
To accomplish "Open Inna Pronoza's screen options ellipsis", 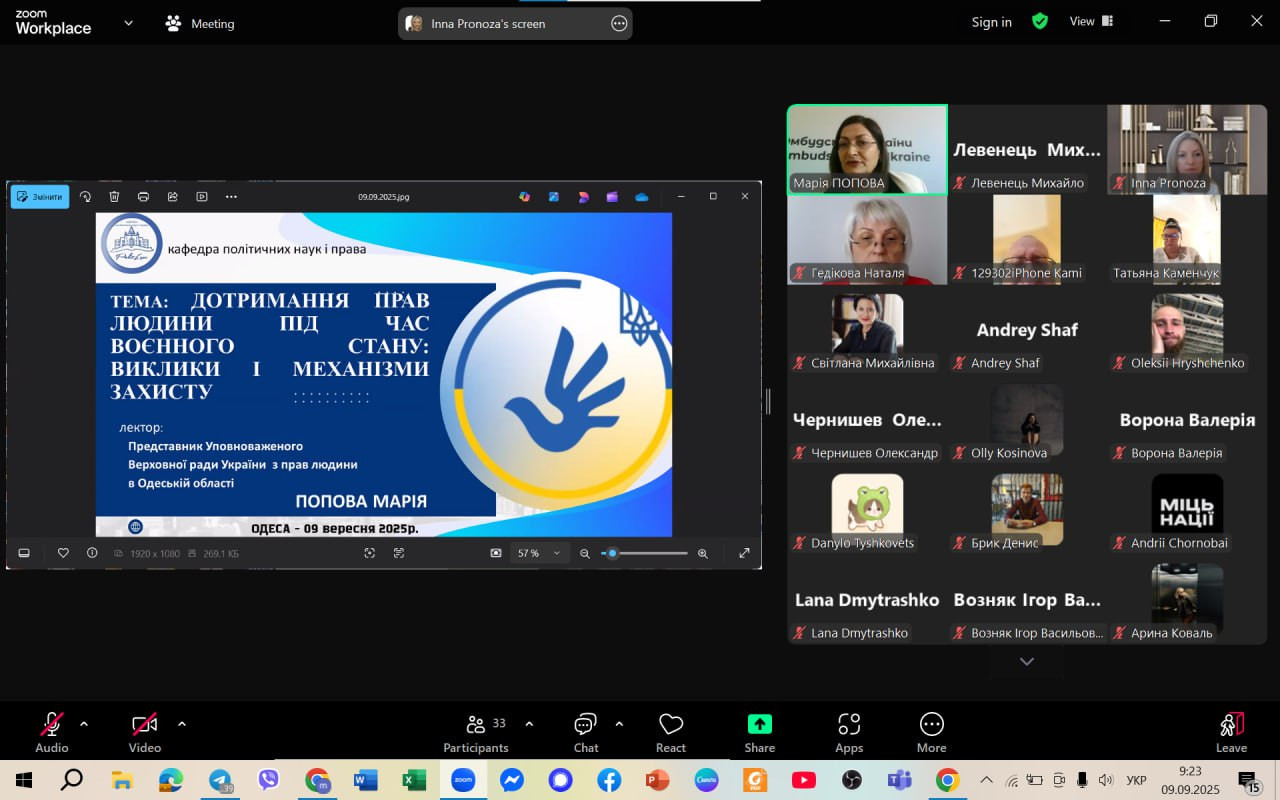I will (x=619, y=23).
